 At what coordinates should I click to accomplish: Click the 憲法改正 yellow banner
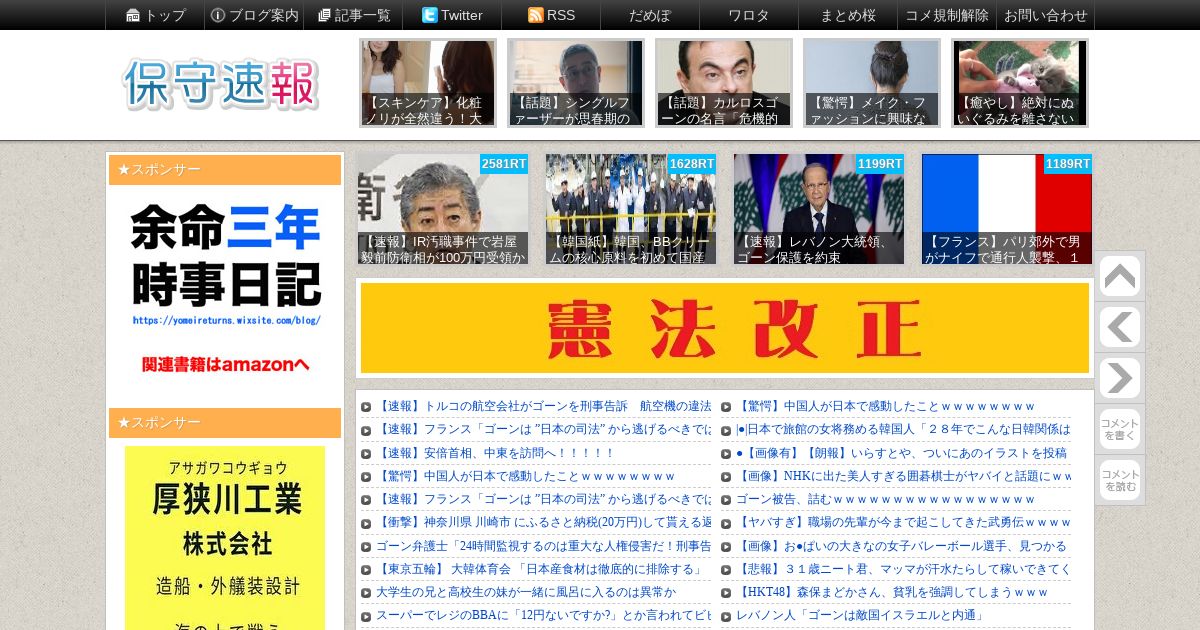[x=725, y=328]
